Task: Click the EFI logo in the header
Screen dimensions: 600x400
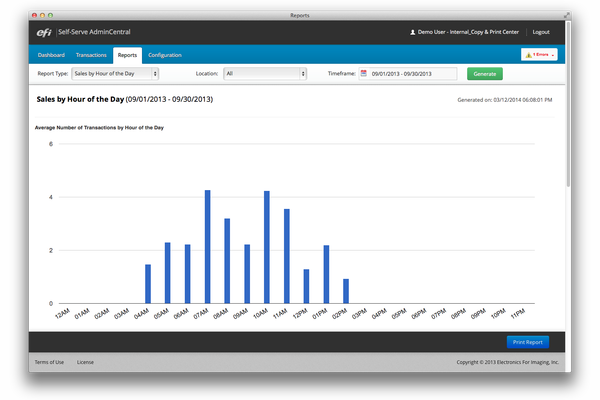Action: click(44, 33)
